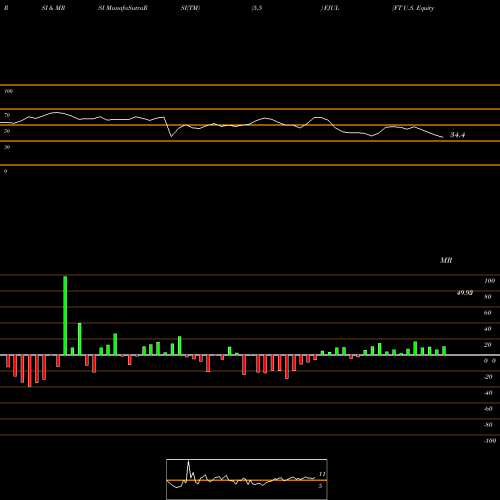Click the tallest green MR bar
The width and height of the screenshot is (500, 500).
(x=65, y=315)
